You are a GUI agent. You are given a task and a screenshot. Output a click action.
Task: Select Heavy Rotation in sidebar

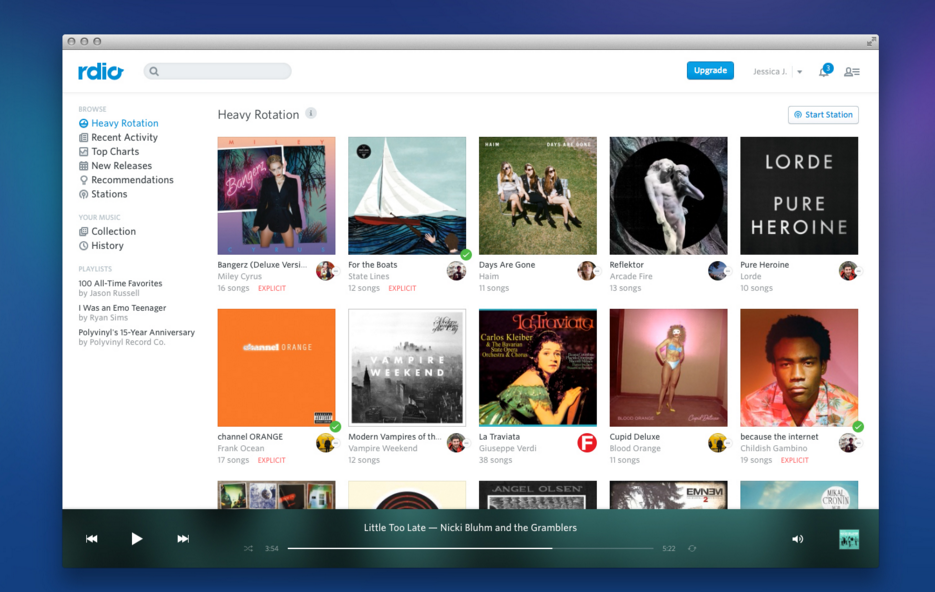(119, 123)
